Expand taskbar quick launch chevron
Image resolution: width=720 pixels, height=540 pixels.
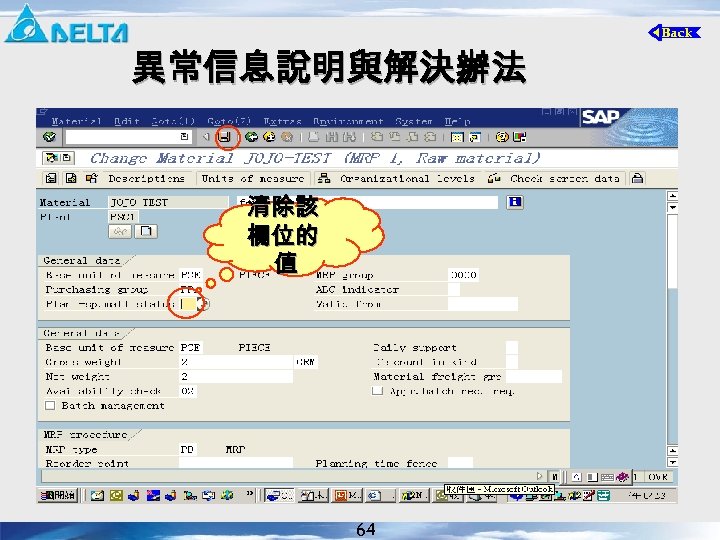pyautogui.click(x=249, y=495)
